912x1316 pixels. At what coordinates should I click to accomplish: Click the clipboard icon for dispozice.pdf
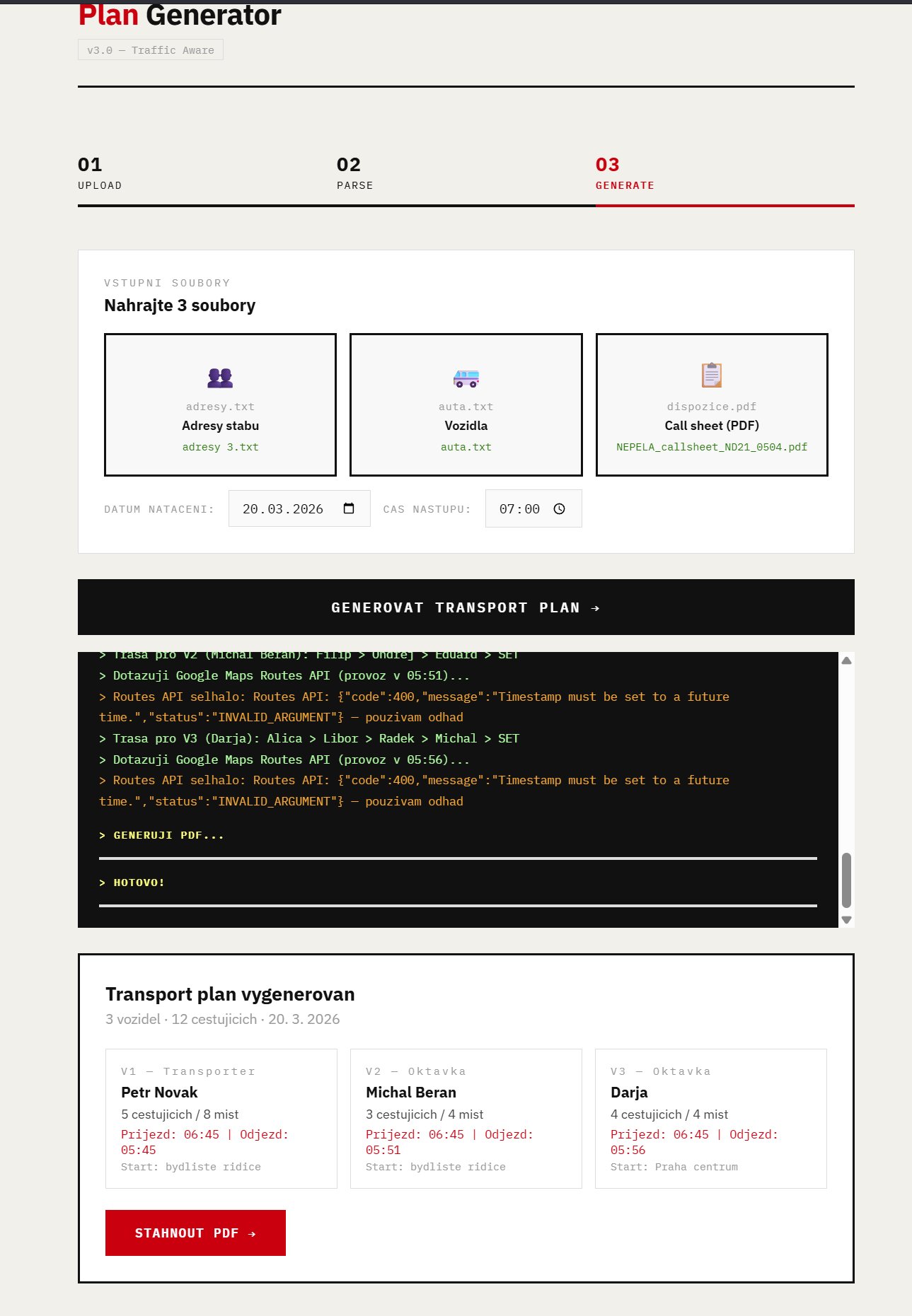tap(712, 375)
